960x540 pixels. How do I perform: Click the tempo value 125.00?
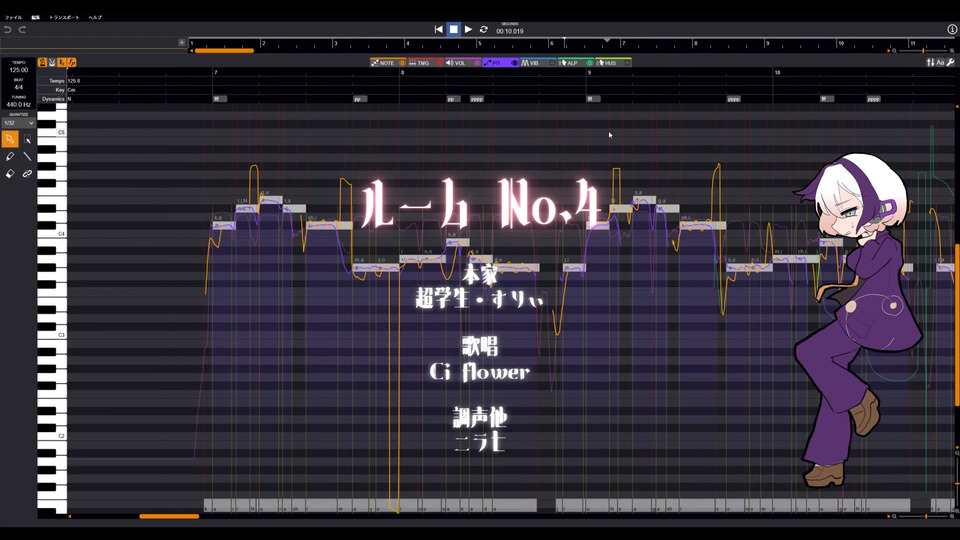[18, 70]
